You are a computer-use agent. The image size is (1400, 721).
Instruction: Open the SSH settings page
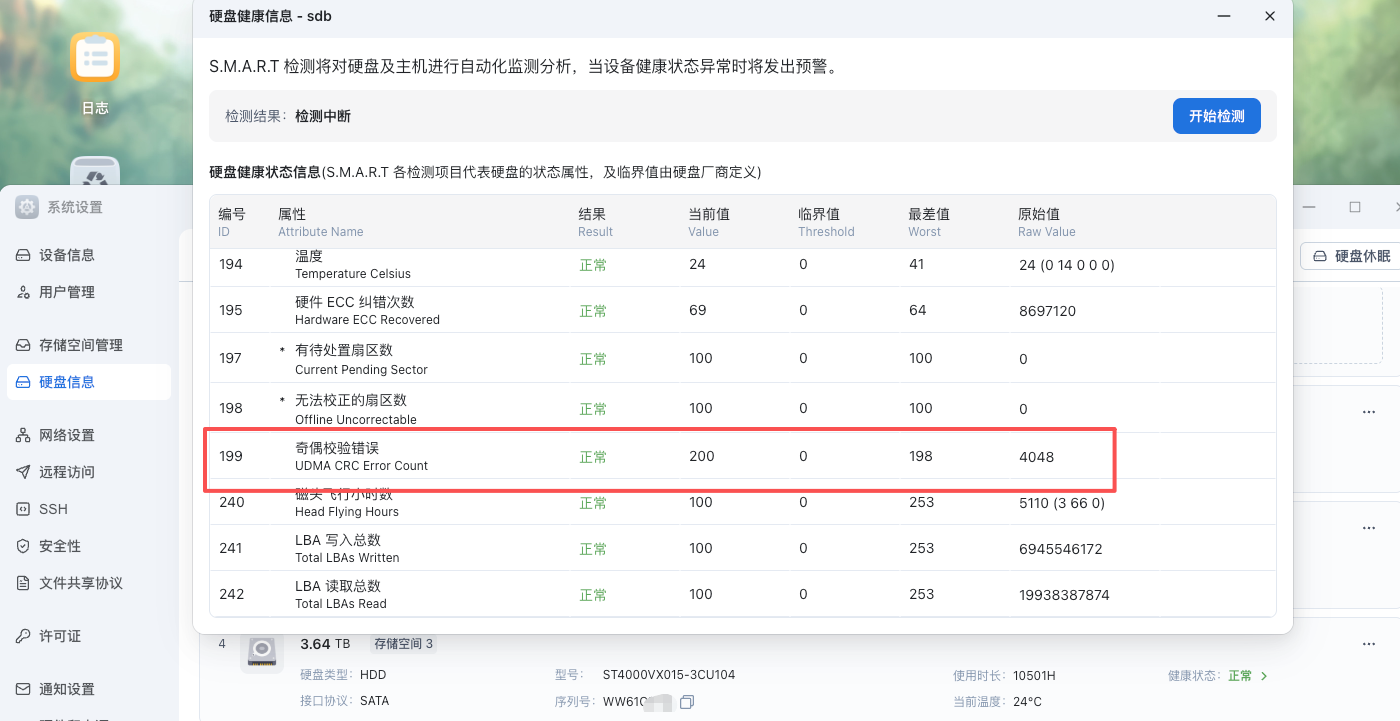(x=53, y=509)
